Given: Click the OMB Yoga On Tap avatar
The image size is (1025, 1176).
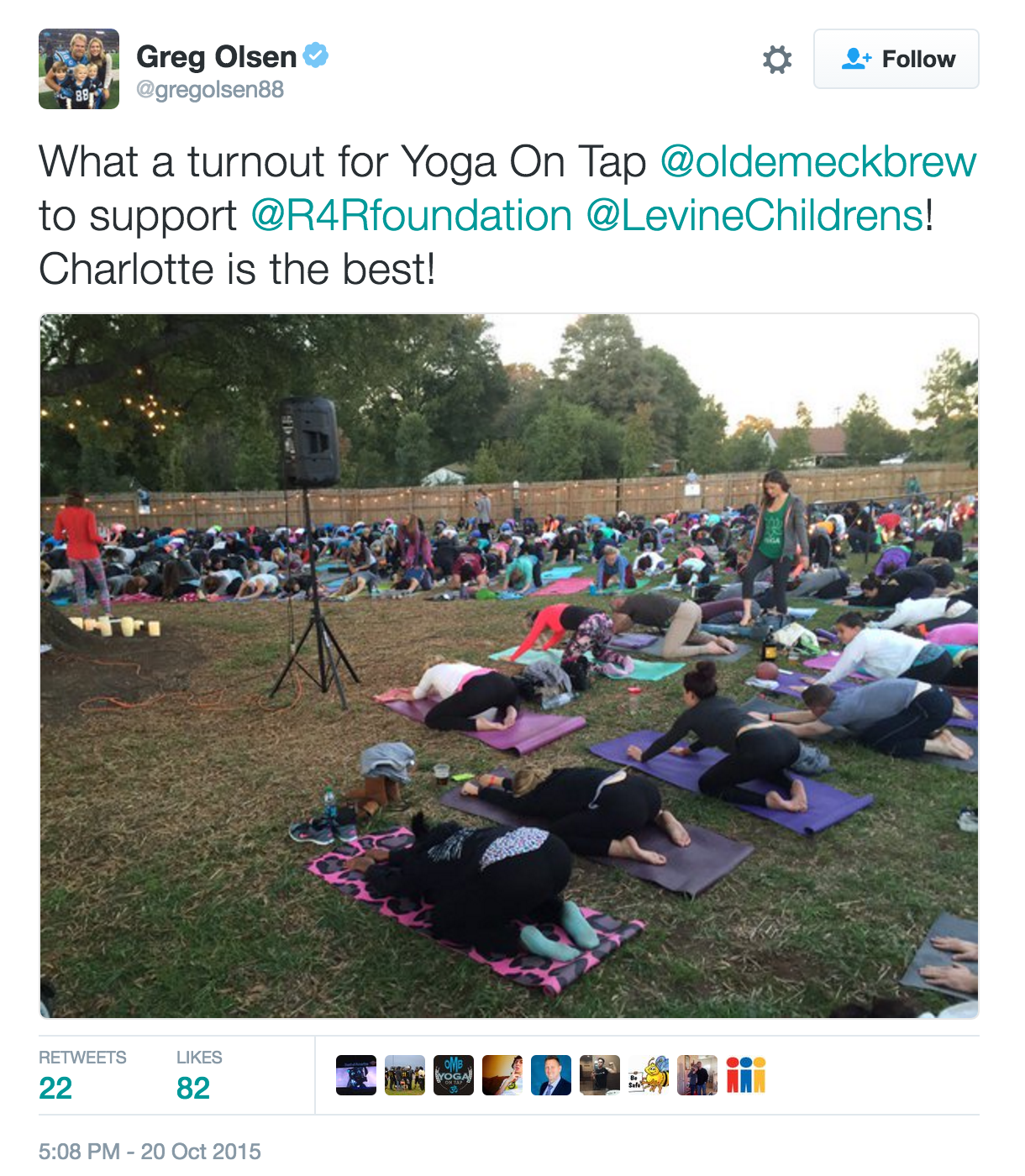Looking at the screenshot, I should tap(454, 1075).
